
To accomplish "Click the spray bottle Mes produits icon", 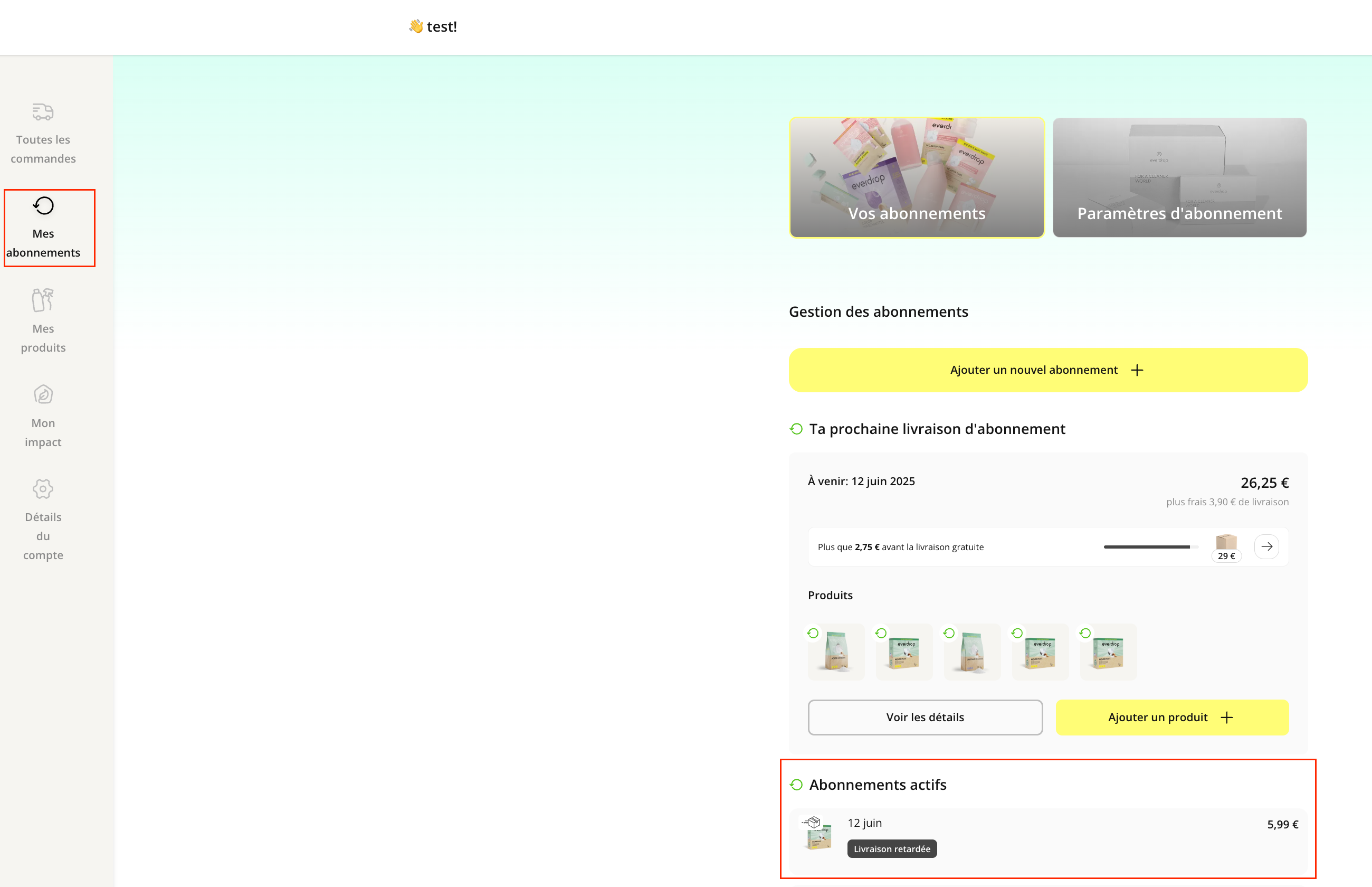I will point(43,299).
